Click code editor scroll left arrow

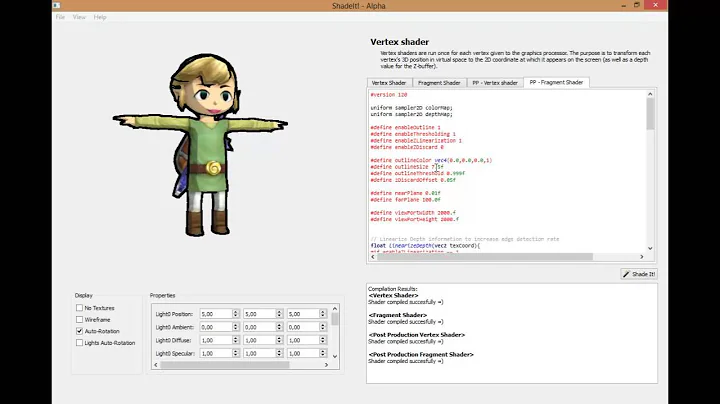coord(373,257)
